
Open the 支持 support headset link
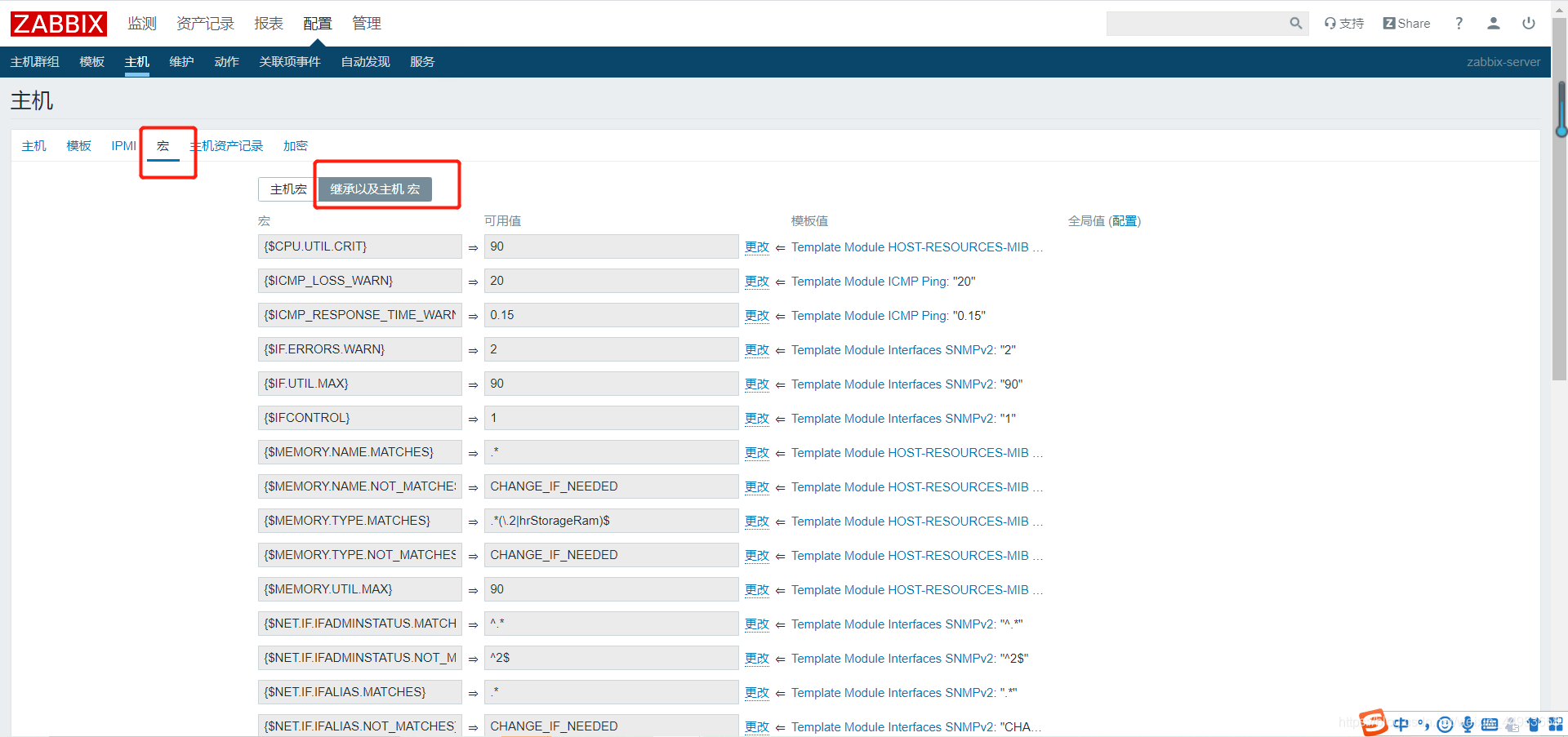click(1344, 24)
